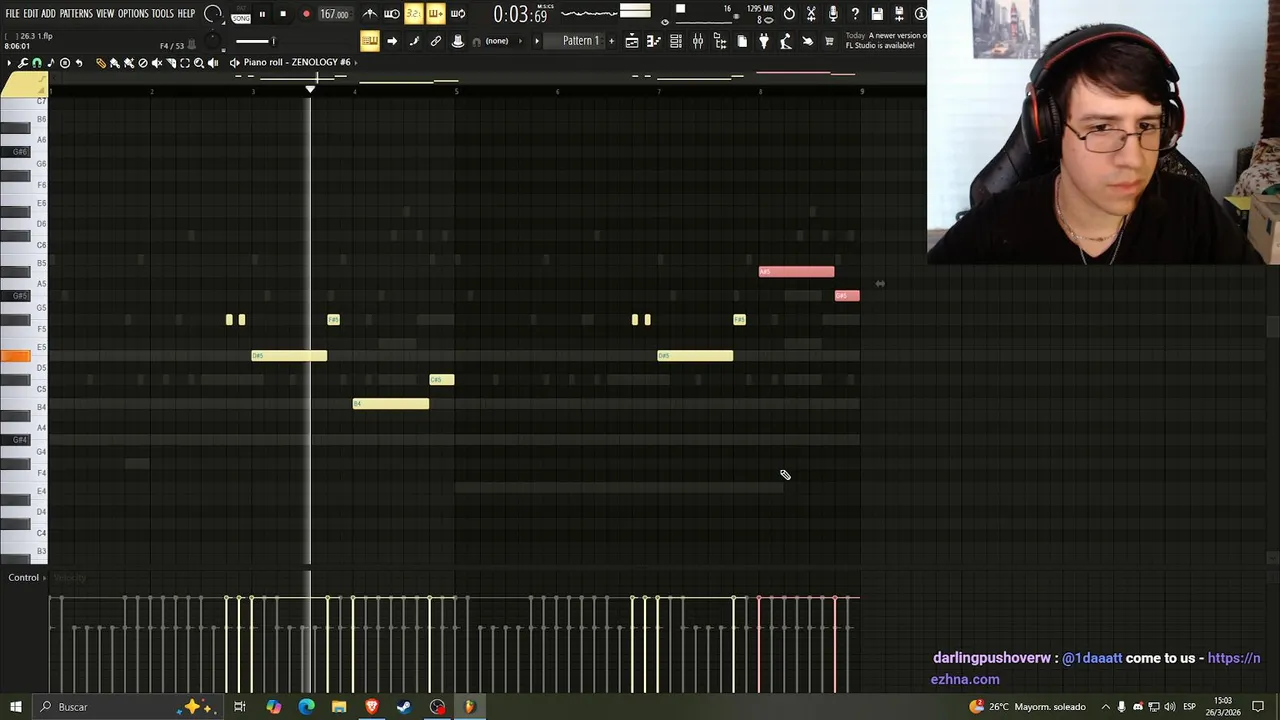1280x720 pixels.
Task: Click the undo history circular arrow icon
Action: pyautogui.click(x=789, y=14)
